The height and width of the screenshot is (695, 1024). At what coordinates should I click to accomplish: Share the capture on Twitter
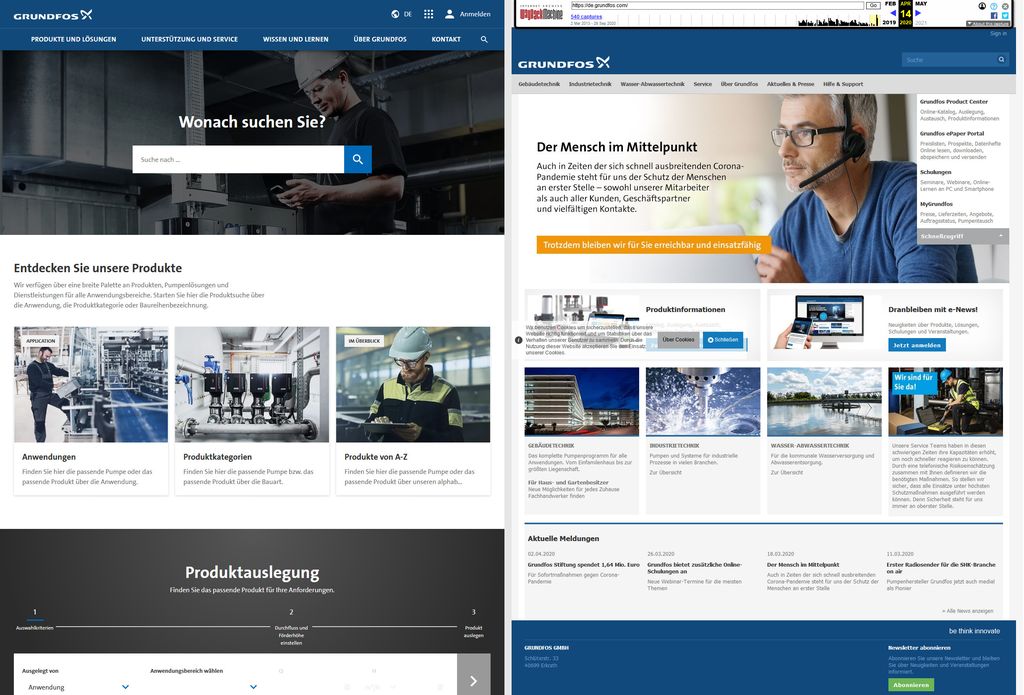tap(1005, 16)
